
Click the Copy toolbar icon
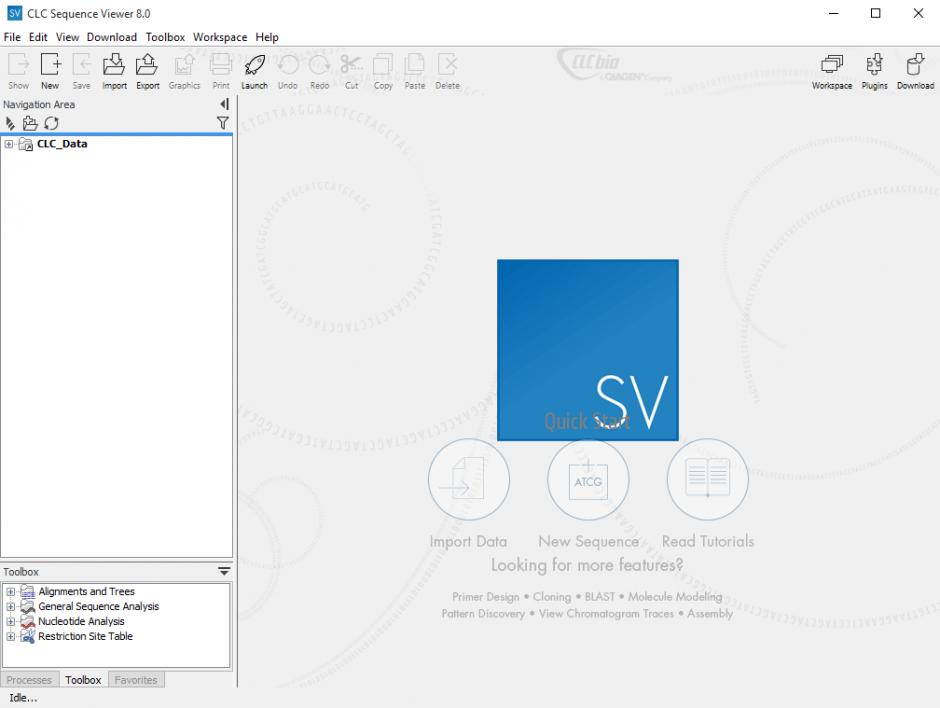[x=383, y=71]
